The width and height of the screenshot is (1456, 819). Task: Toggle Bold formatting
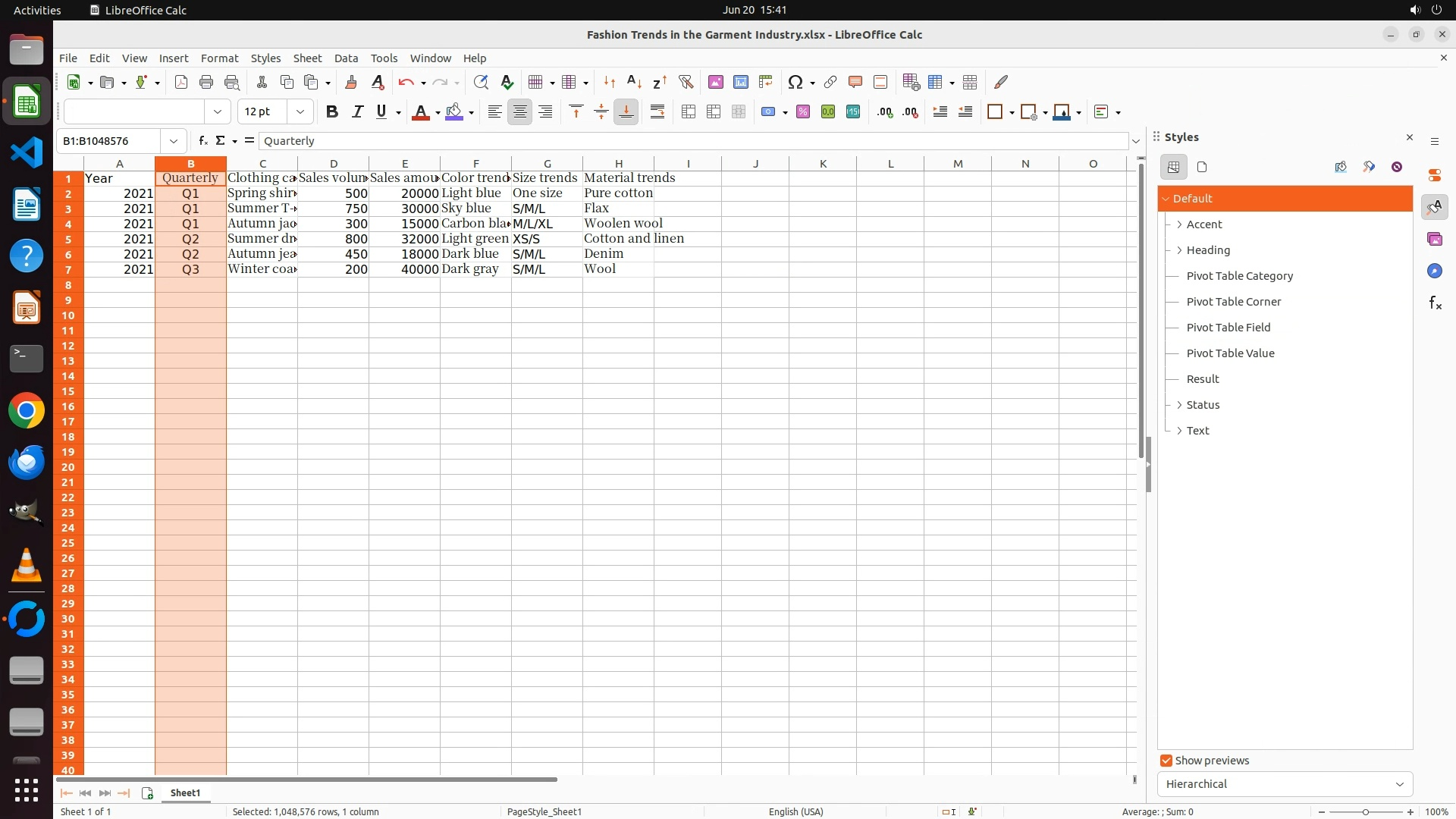tap(331, 112)
